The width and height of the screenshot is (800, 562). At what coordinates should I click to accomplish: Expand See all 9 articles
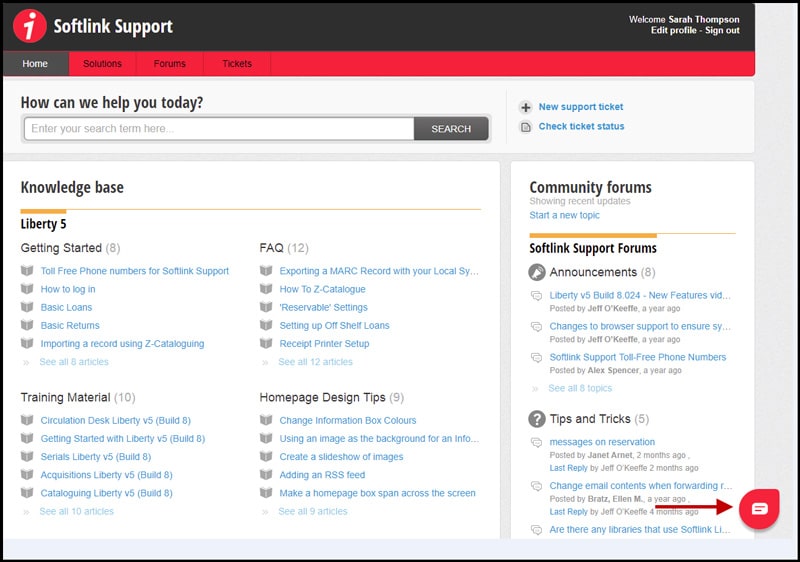(313, 512)
